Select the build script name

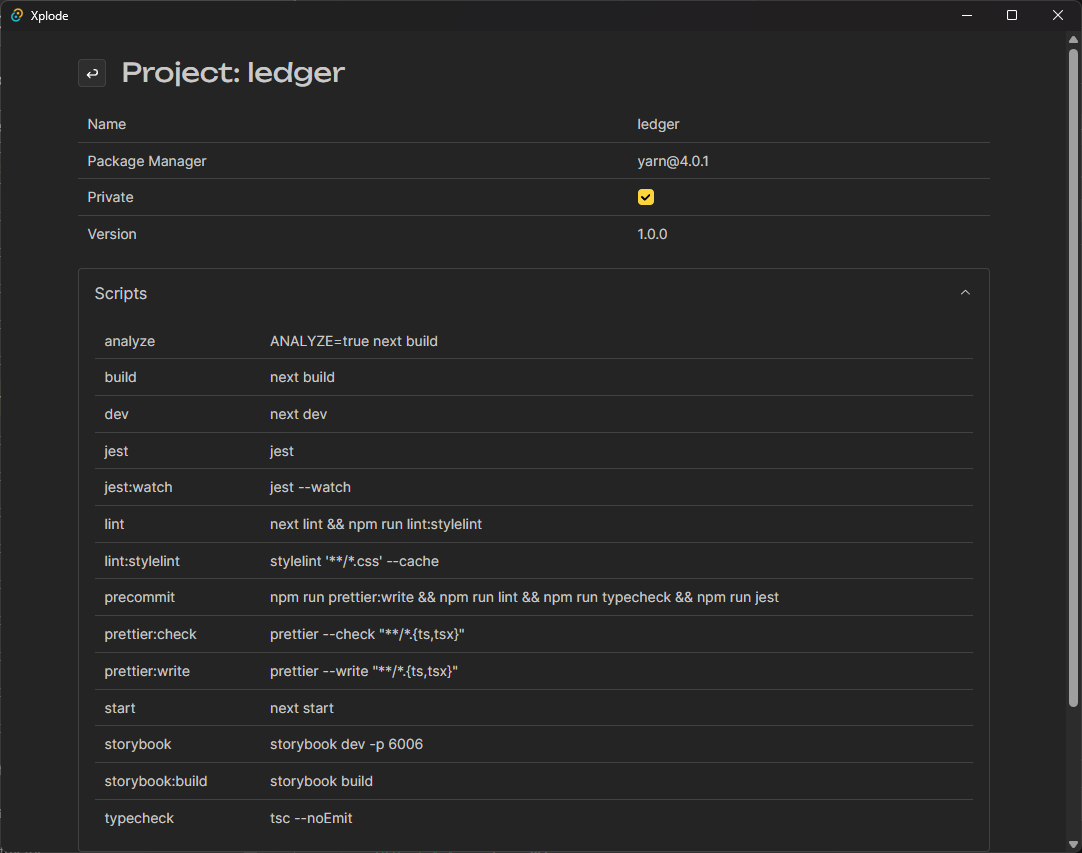point(120,378)
